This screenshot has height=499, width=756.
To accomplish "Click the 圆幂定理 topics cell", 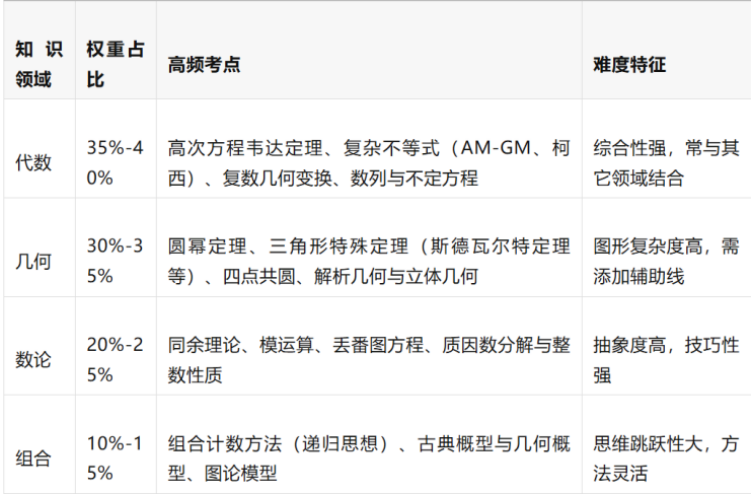I will point(369,260).
